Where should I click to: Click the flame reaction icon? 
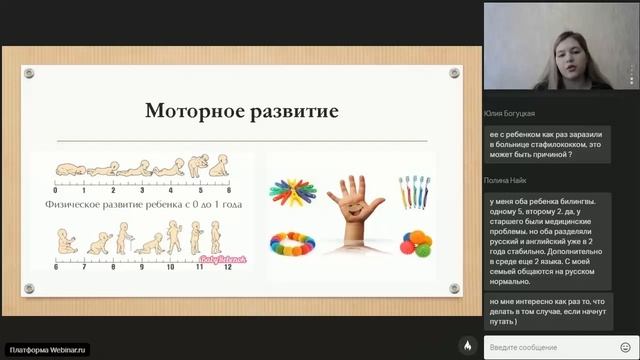(468, 346)
